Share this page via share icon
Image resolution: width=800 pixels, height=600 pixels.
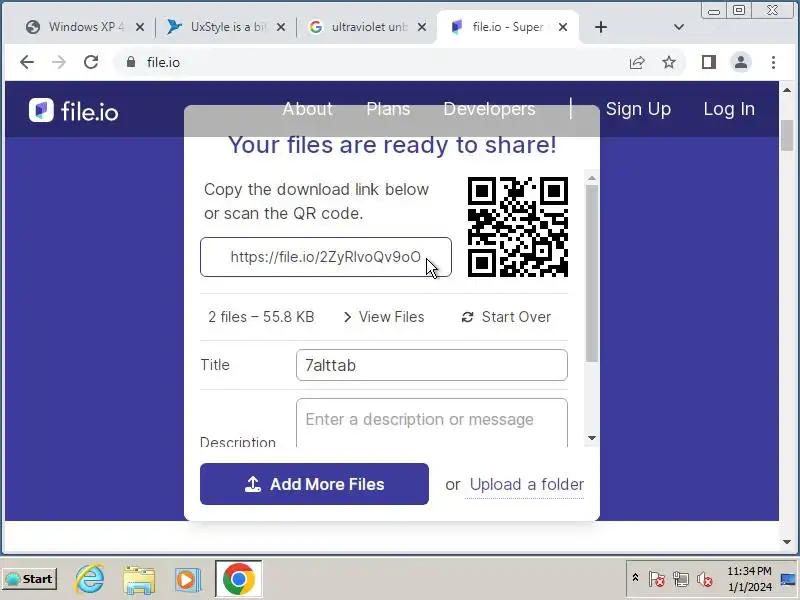coord(637,62)
